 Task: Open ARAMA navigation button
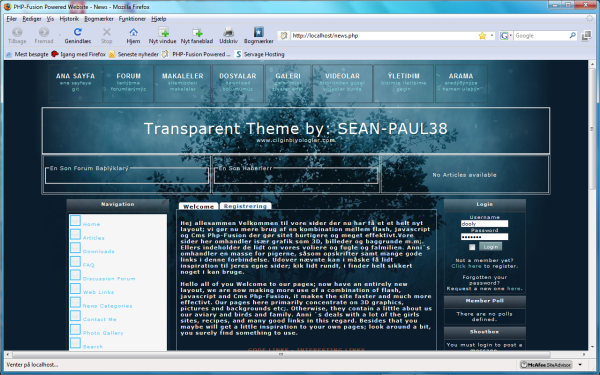tap(461, 83)
